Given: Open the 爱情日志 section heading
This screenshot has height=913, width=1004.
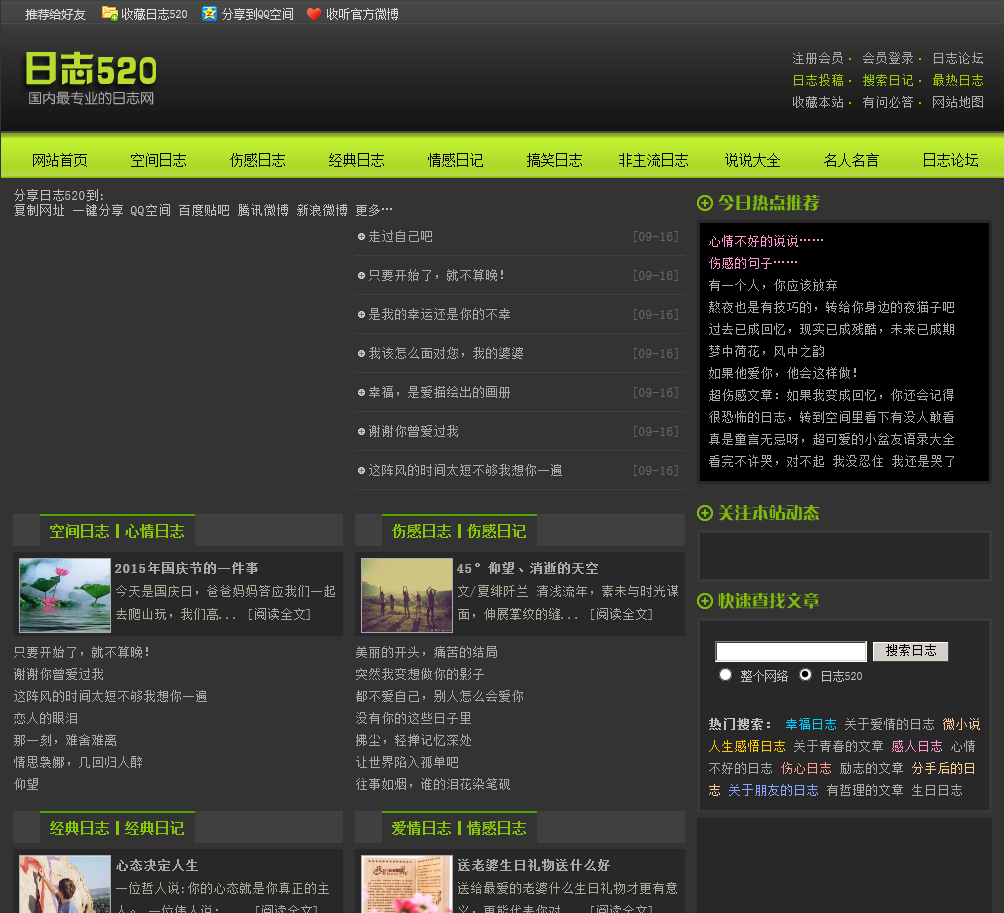Looking at the screenshot, I should 421,828.
